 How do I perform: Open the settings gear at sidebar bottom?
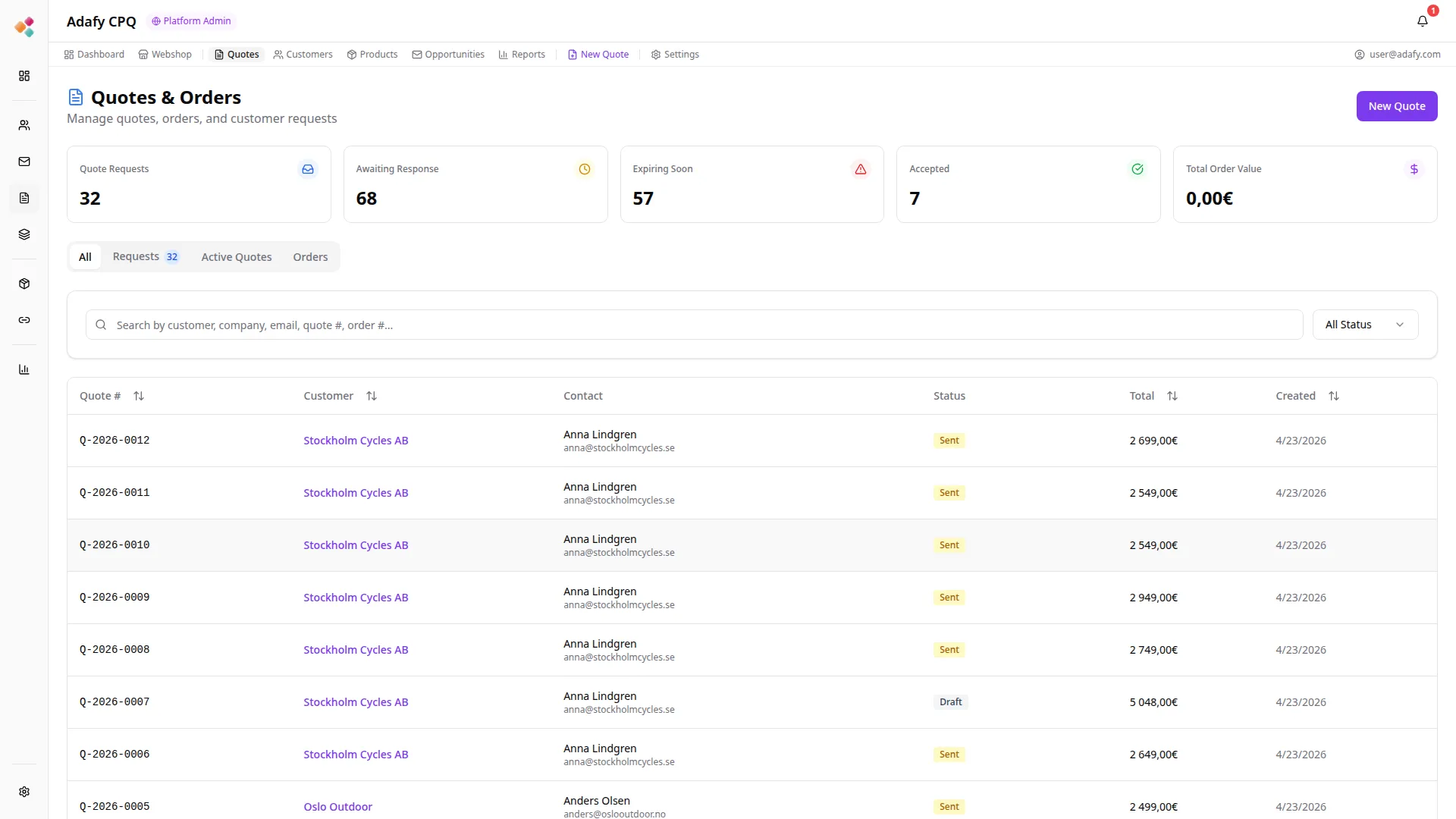click(x=24, y=792)
